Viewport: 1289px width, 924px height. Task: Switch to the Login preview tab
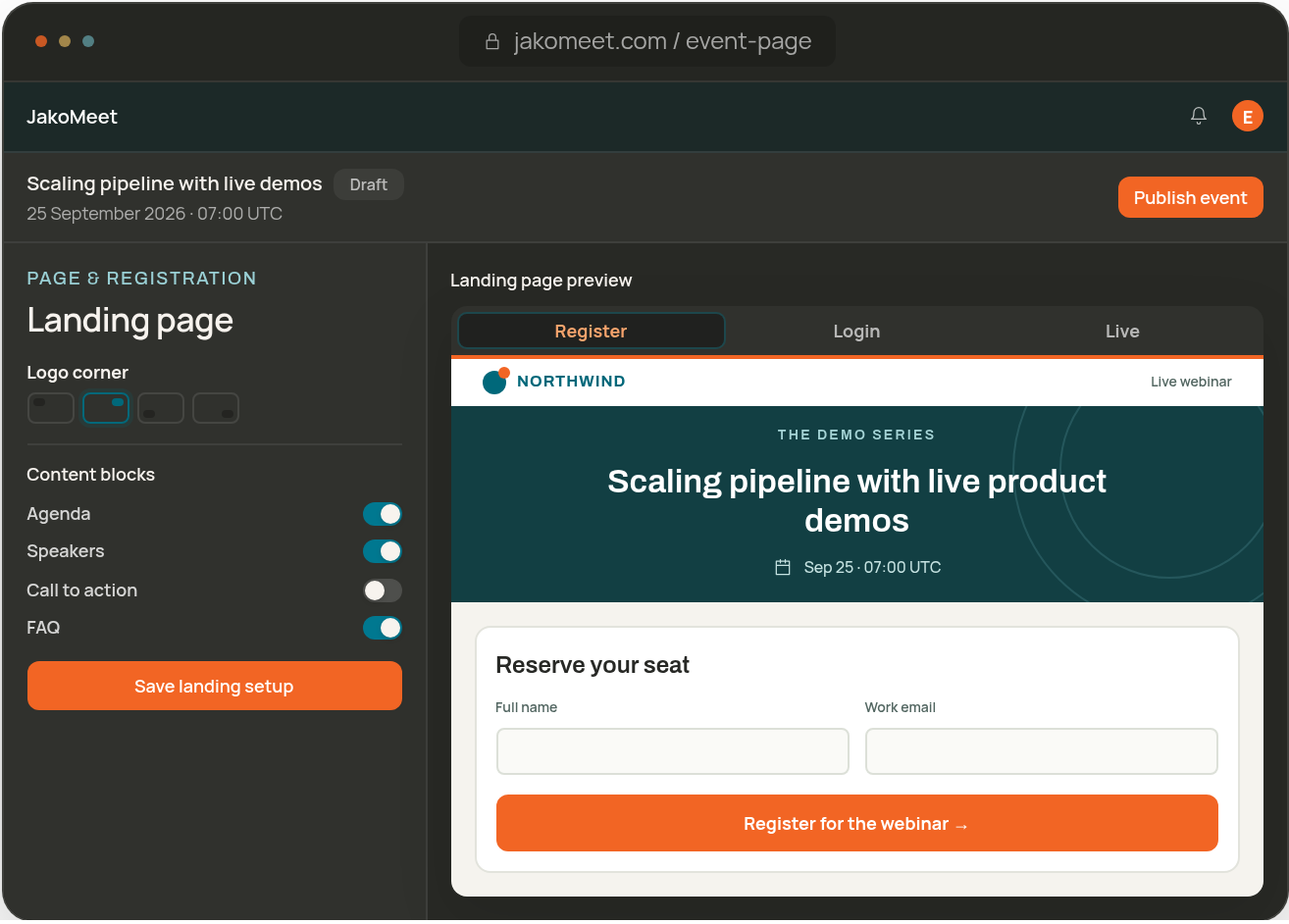coord(856,331)
